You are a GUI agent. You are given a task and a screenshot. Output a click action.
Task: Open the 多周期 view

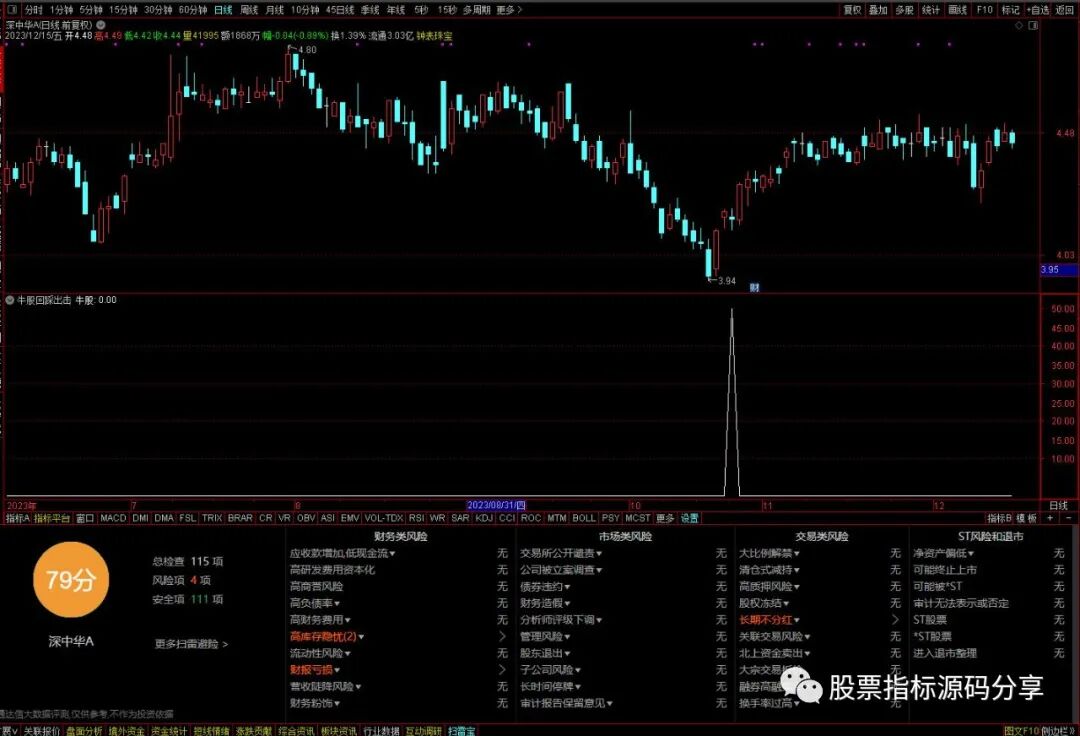[477, 10]
